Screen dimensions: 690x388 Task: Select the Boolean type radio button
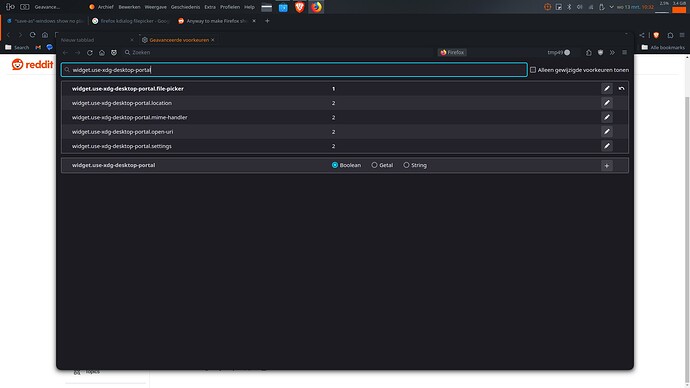(x=334, y=165)
